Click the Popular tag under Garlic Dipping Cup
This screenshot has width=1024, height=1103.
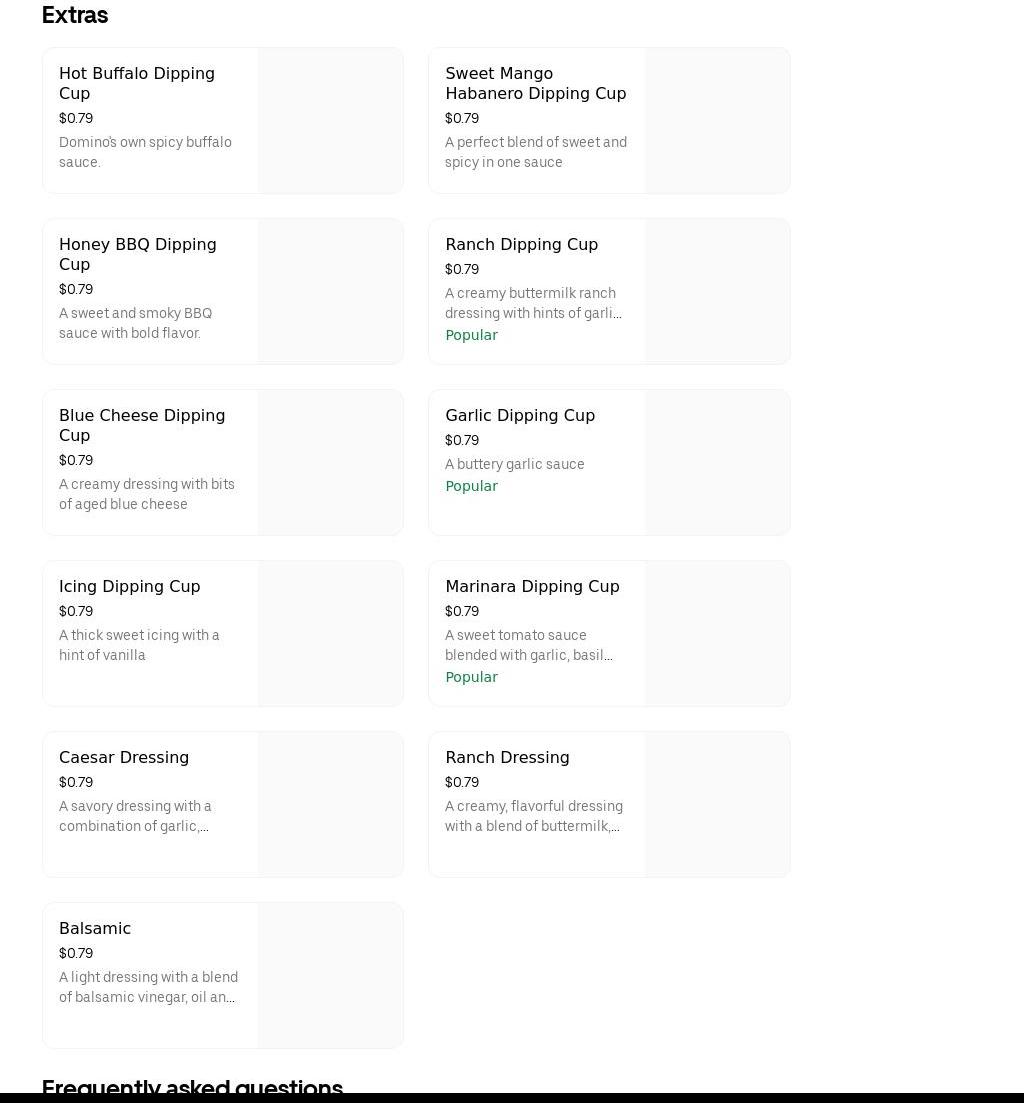pyautogui.click(x=471, y=487)
